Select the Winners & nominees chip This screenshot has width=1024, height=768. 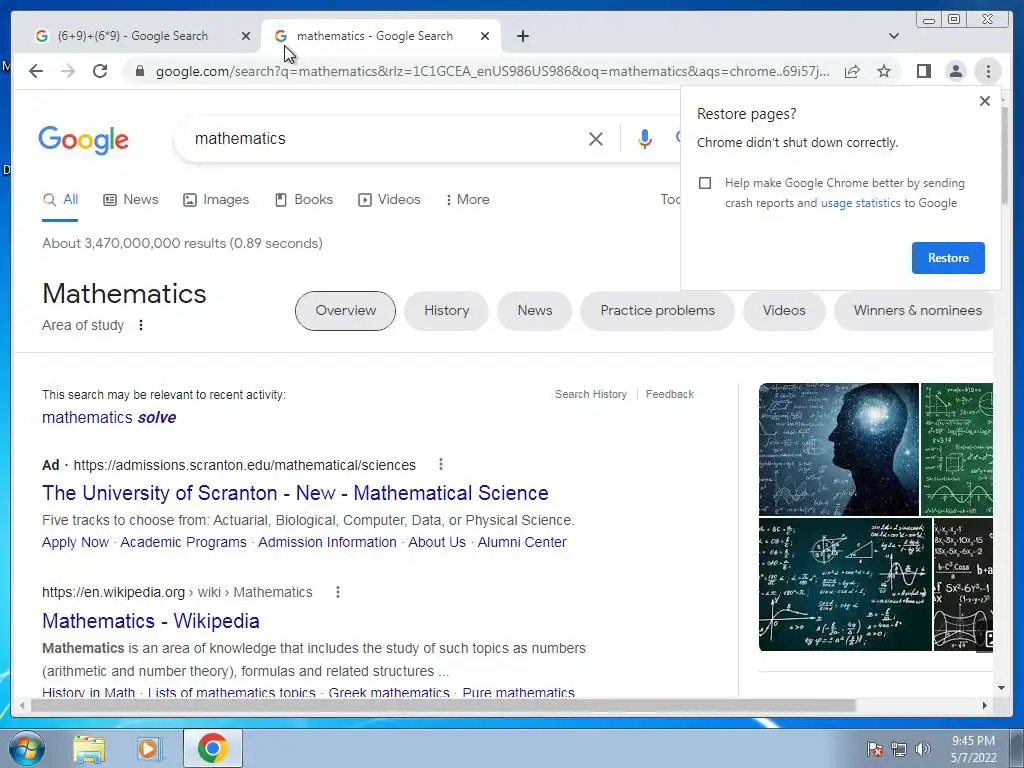914,311
